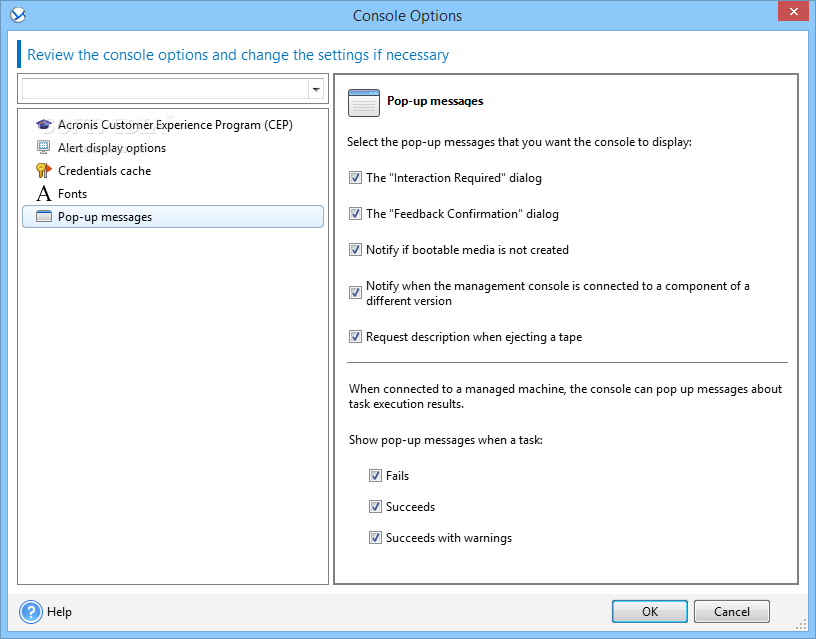Toggle the Fails pop-up checkbox

coord(375,476)
